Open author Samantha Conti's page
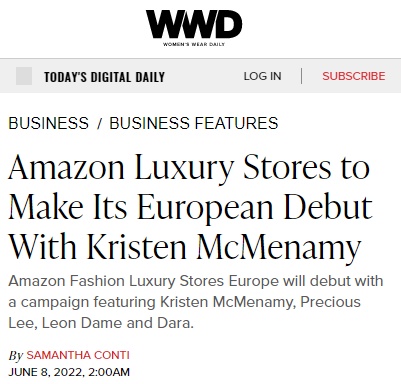Screen dimensions: 401x384 pyautogui.click(x=78, y=355)
